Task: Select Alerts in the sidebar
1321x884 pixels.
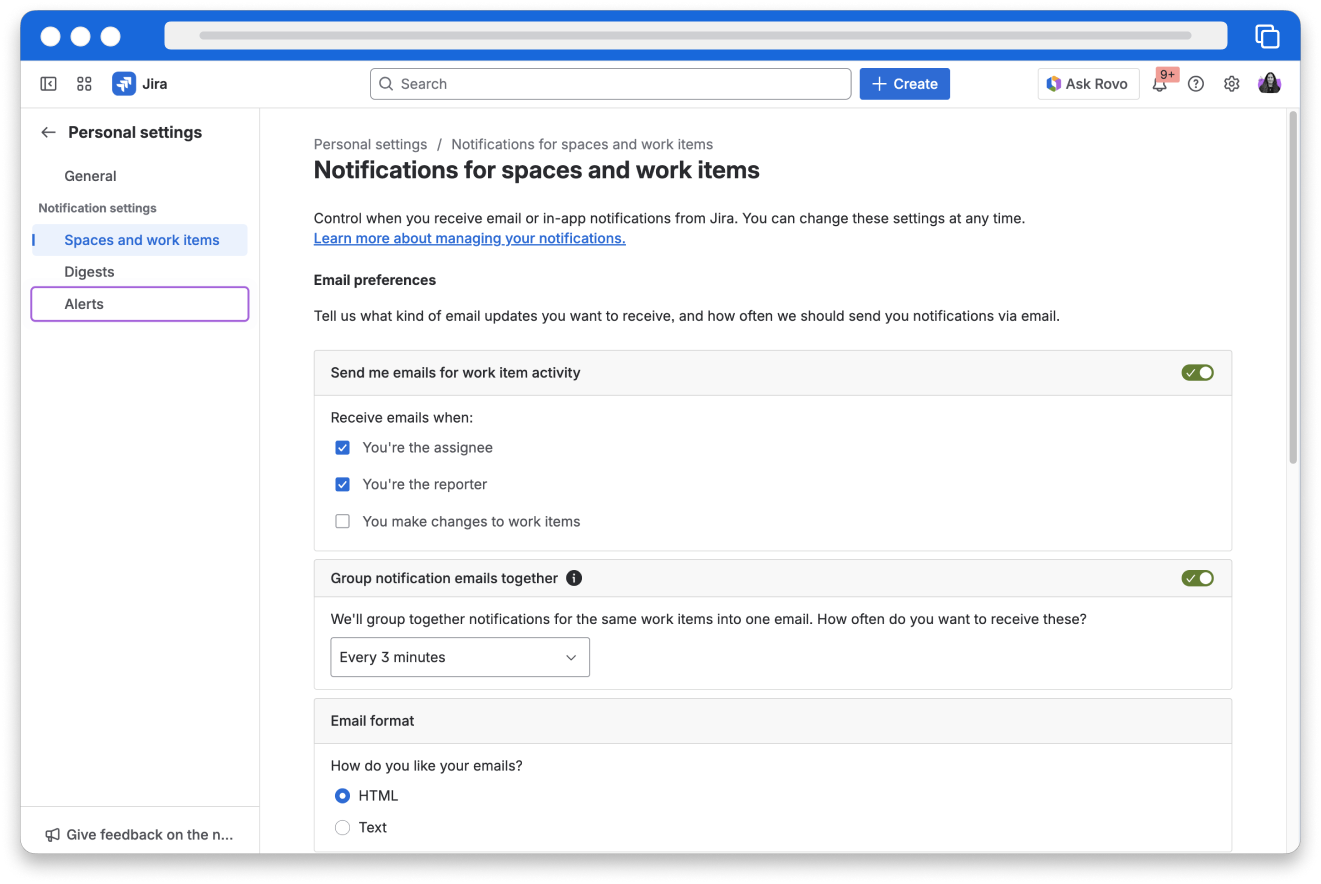Action: pos(84,304)
